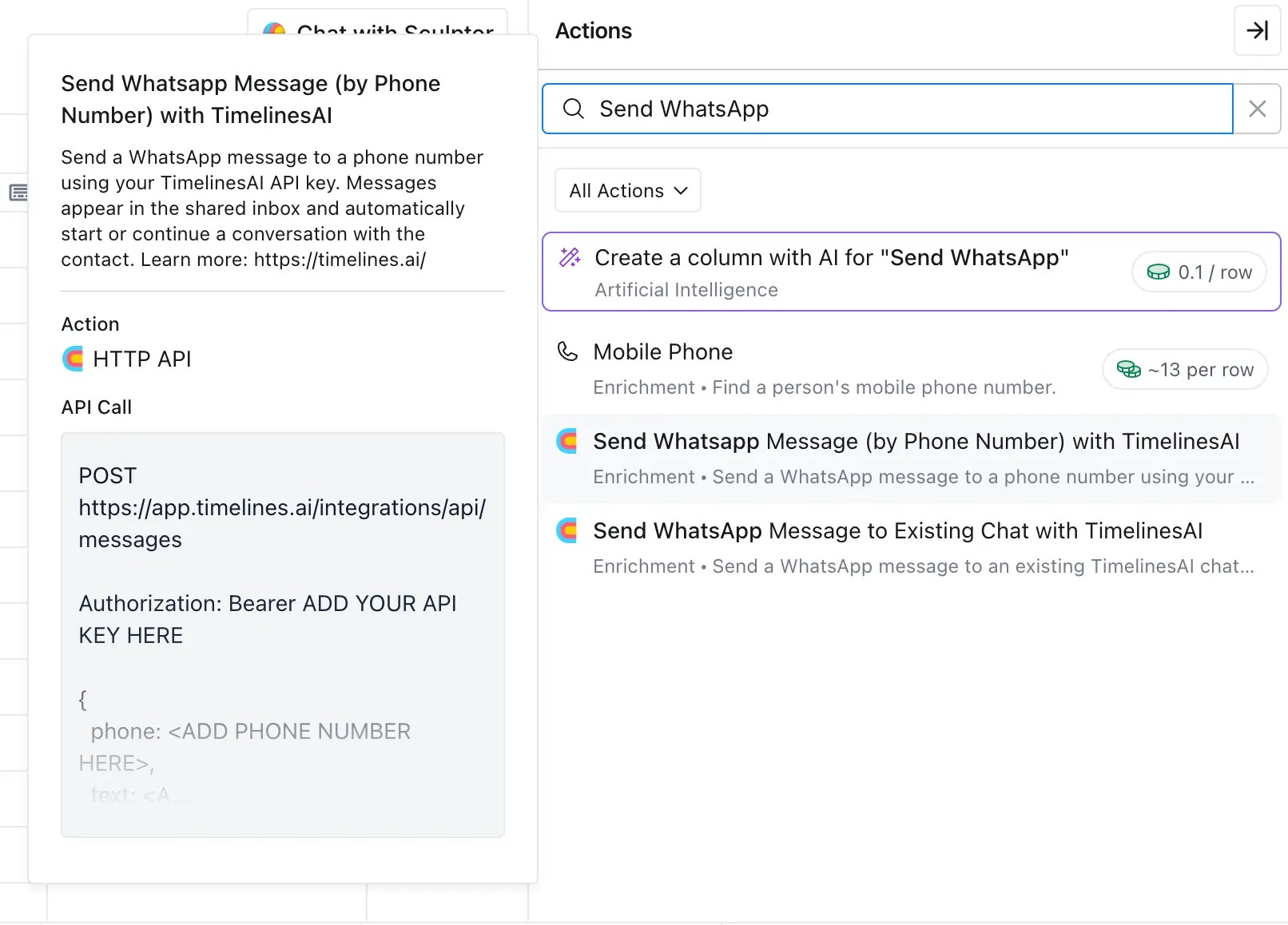This screenshot has height=925, width=1288.
Task: Click inside the Send WhatsApp search field
Action: tap(879, 109)
